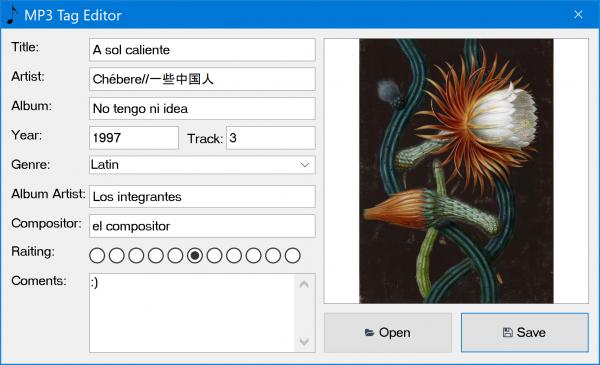Click the 'Coments:' label

(39, 281)
